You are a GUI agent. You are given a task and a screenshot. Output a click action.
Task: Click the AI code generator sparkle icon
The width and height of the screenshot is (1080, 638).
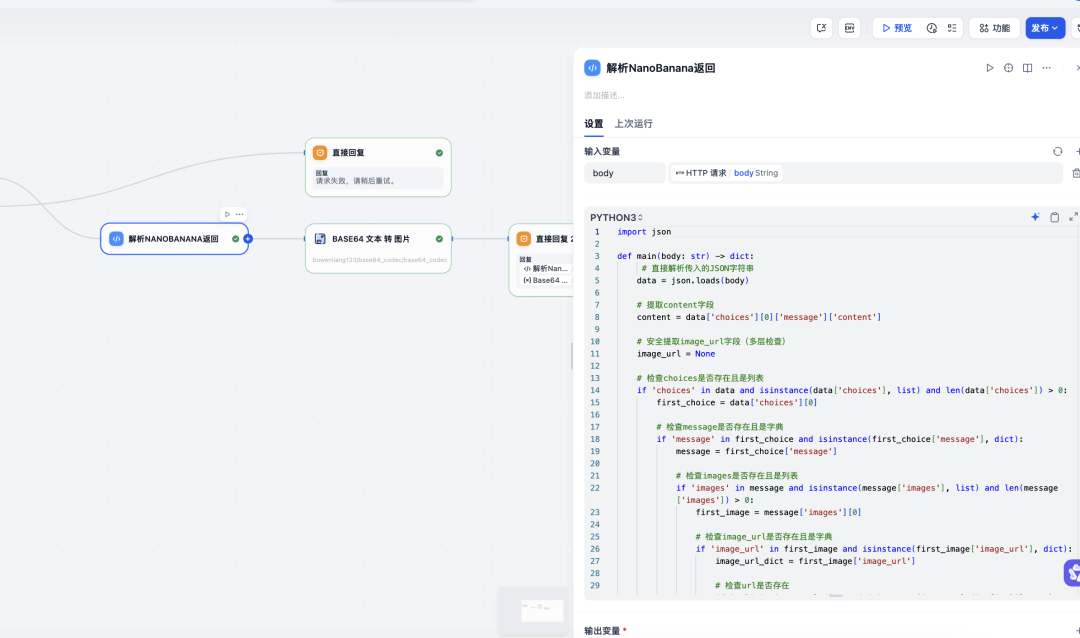[1035, 217]
